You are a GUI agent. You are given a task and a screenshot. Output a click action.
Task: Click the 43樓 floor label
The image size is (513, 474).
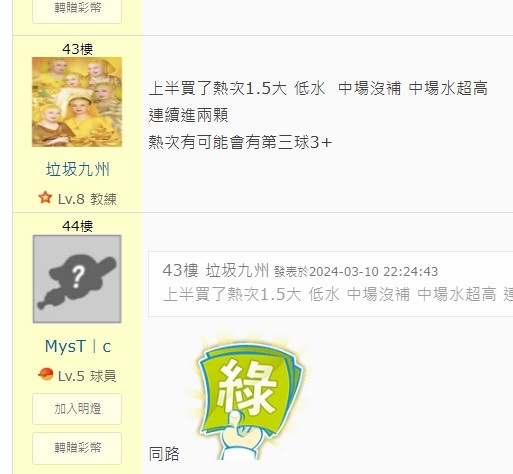point(77,49)
